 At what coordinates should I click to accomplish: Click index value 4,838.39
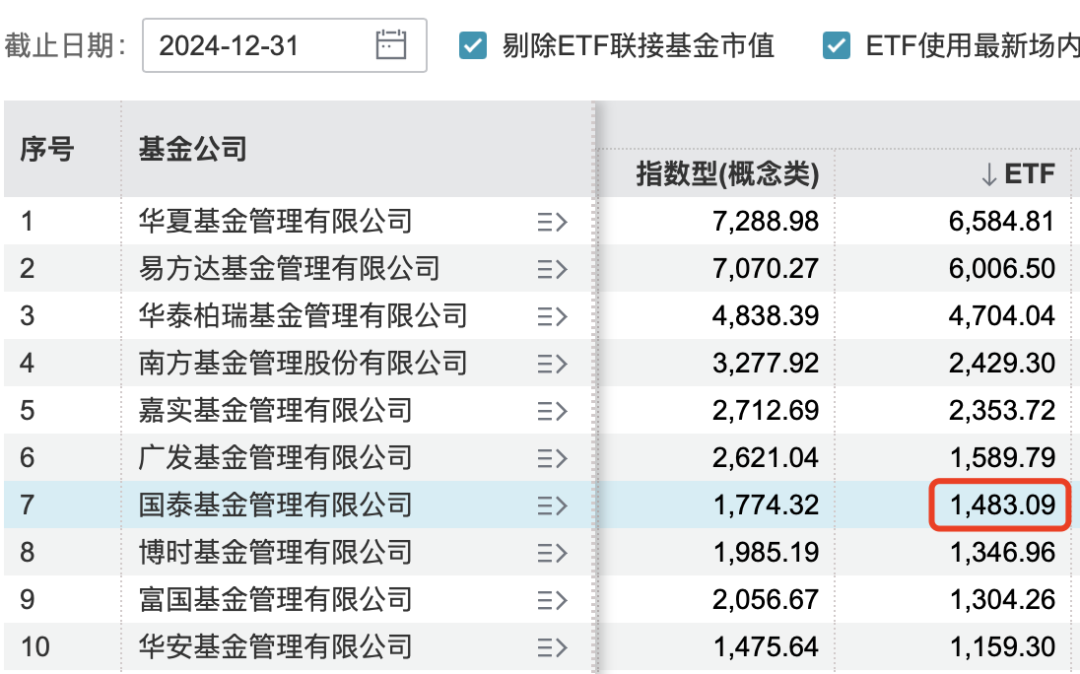(765, 315)
